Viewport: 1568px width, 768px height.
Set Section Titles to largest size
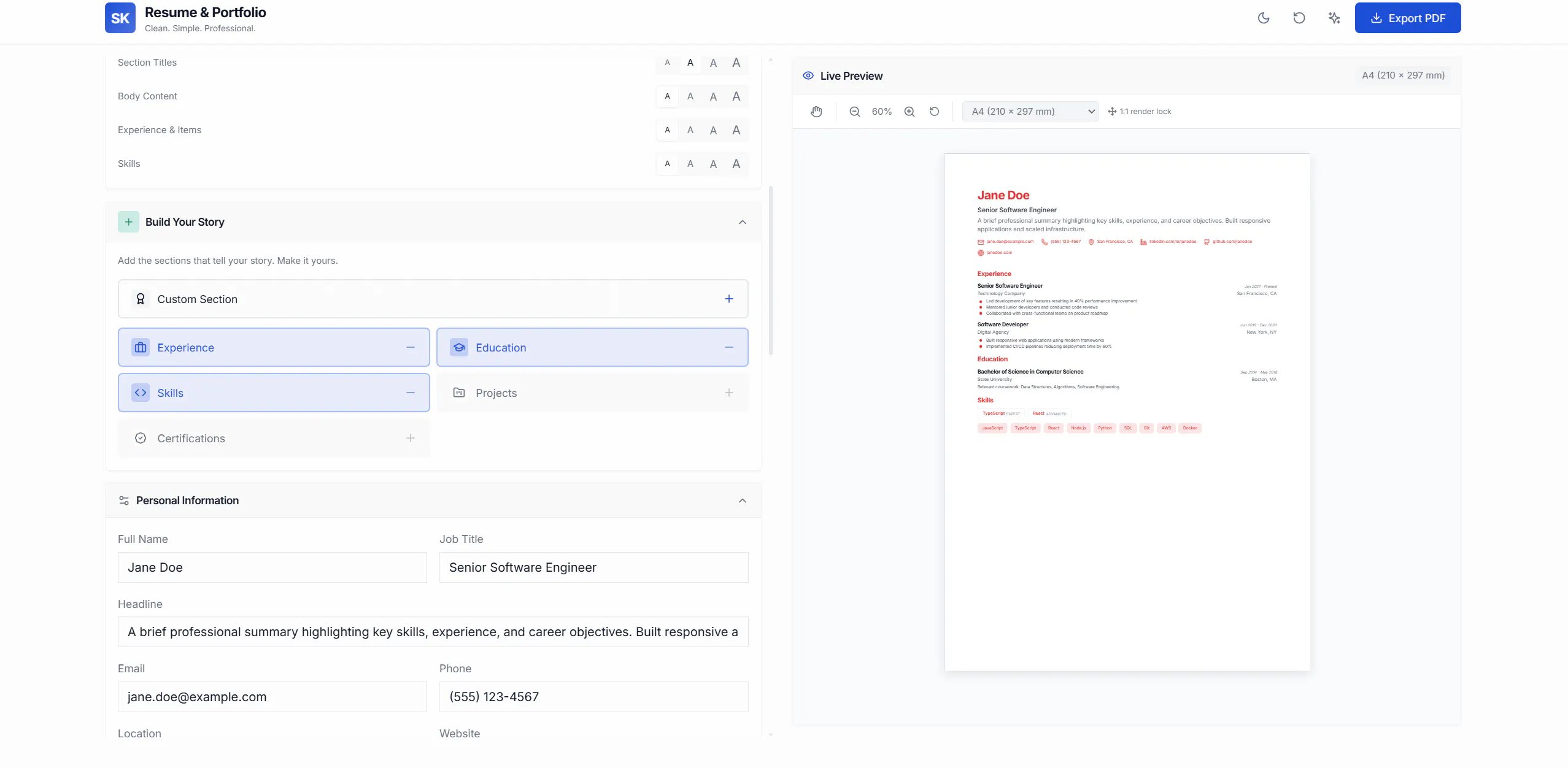(736, 63)
